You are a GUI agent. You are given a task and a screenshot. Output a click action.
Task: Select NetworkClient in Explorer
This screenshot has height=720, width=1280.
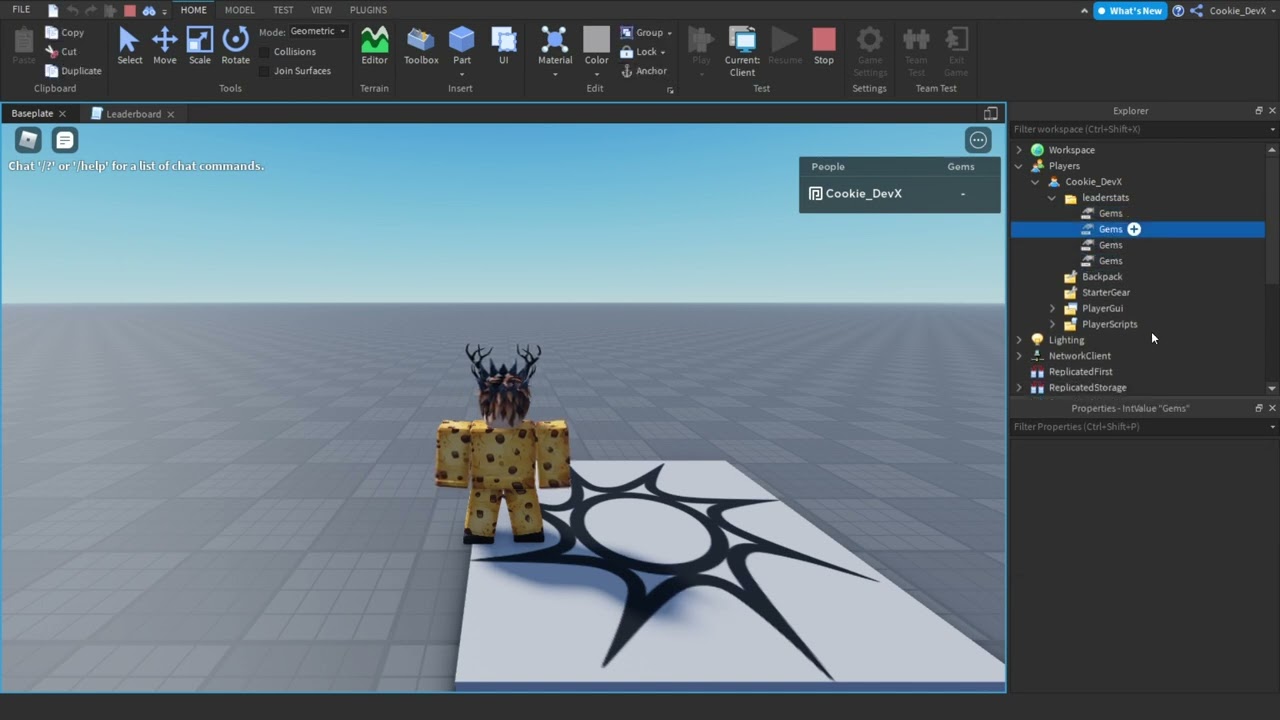1079,356
